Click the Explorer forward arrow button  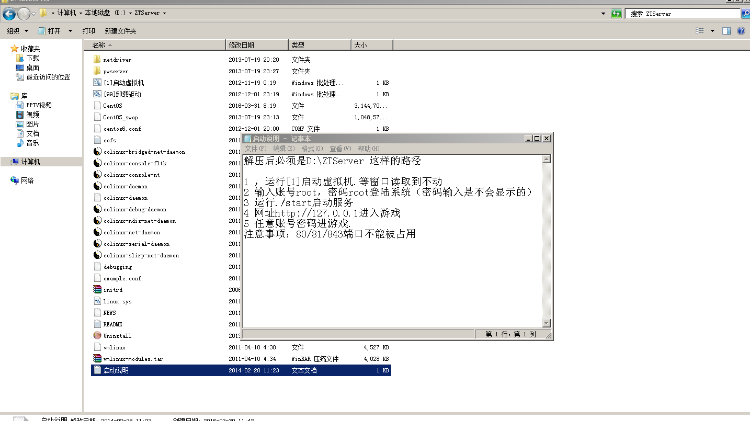tap(23, 14)
